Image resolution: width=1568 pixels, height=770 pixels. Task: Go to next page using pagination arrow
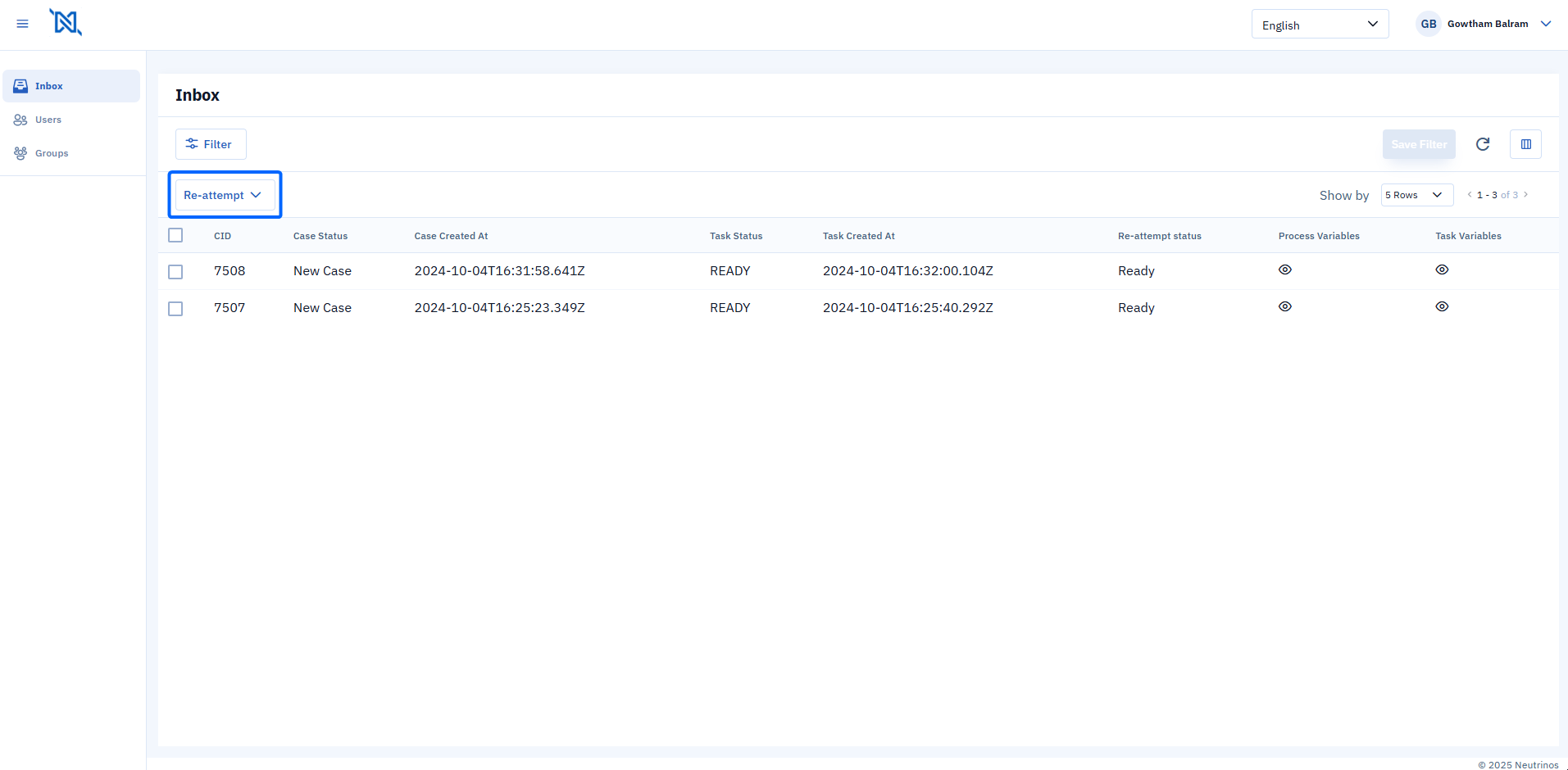coord(1525,195)
